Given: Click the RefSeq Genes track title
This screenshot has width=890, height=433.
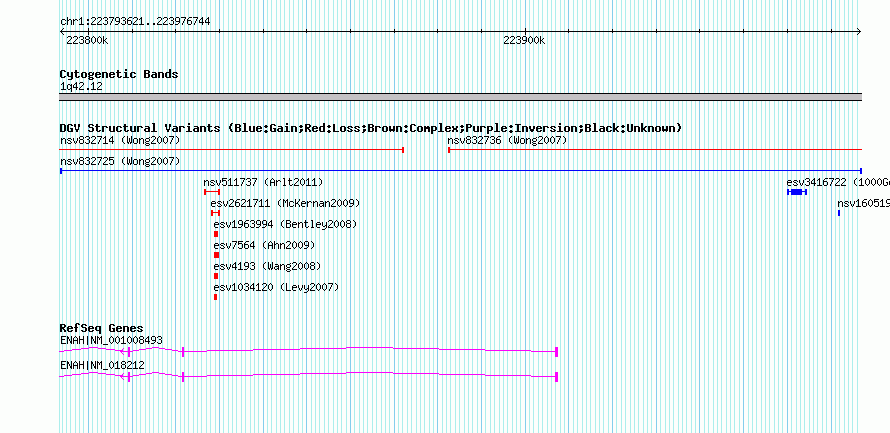Looking at the screenshot, I should pos(102,328).
